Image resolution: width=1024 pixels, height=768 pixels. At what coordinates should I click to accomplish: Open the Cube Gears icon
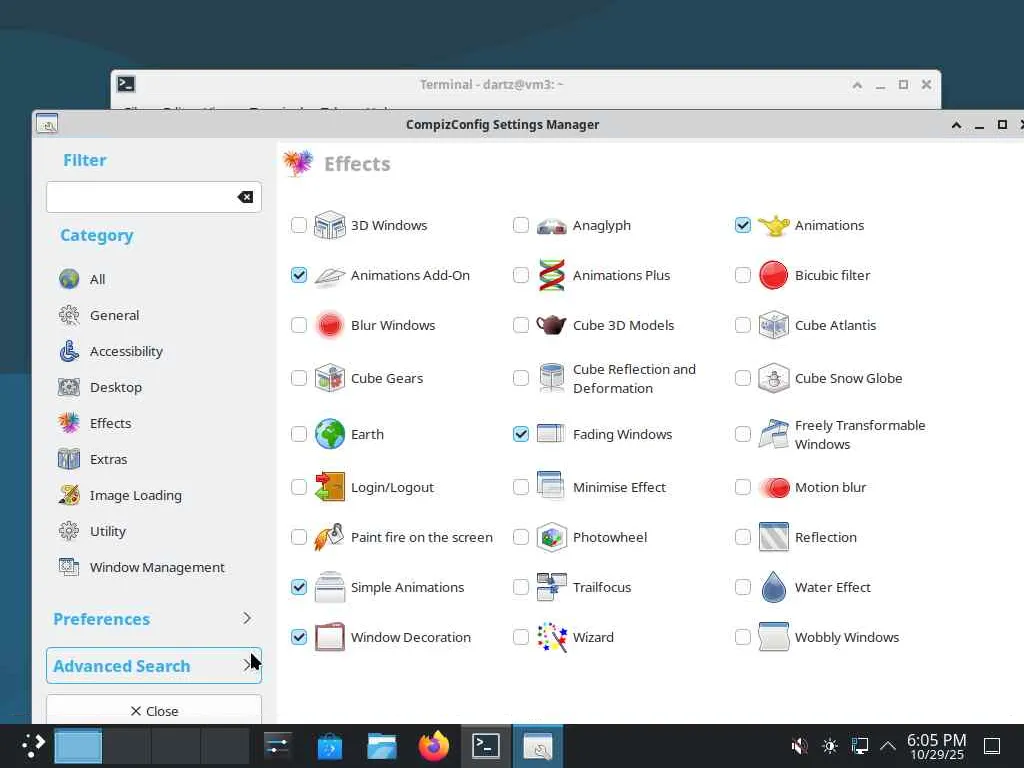coord(329,378)
